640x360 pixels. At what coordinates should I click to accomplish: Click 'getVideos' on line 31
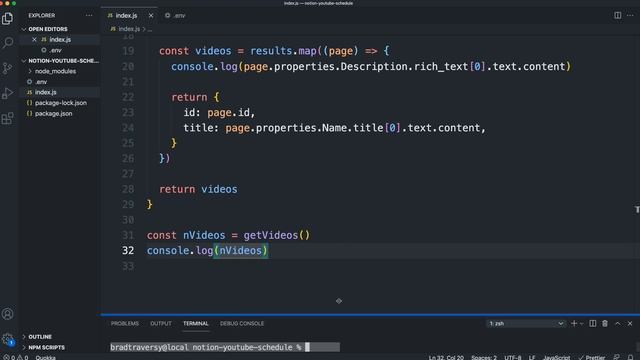click(271, 236)
